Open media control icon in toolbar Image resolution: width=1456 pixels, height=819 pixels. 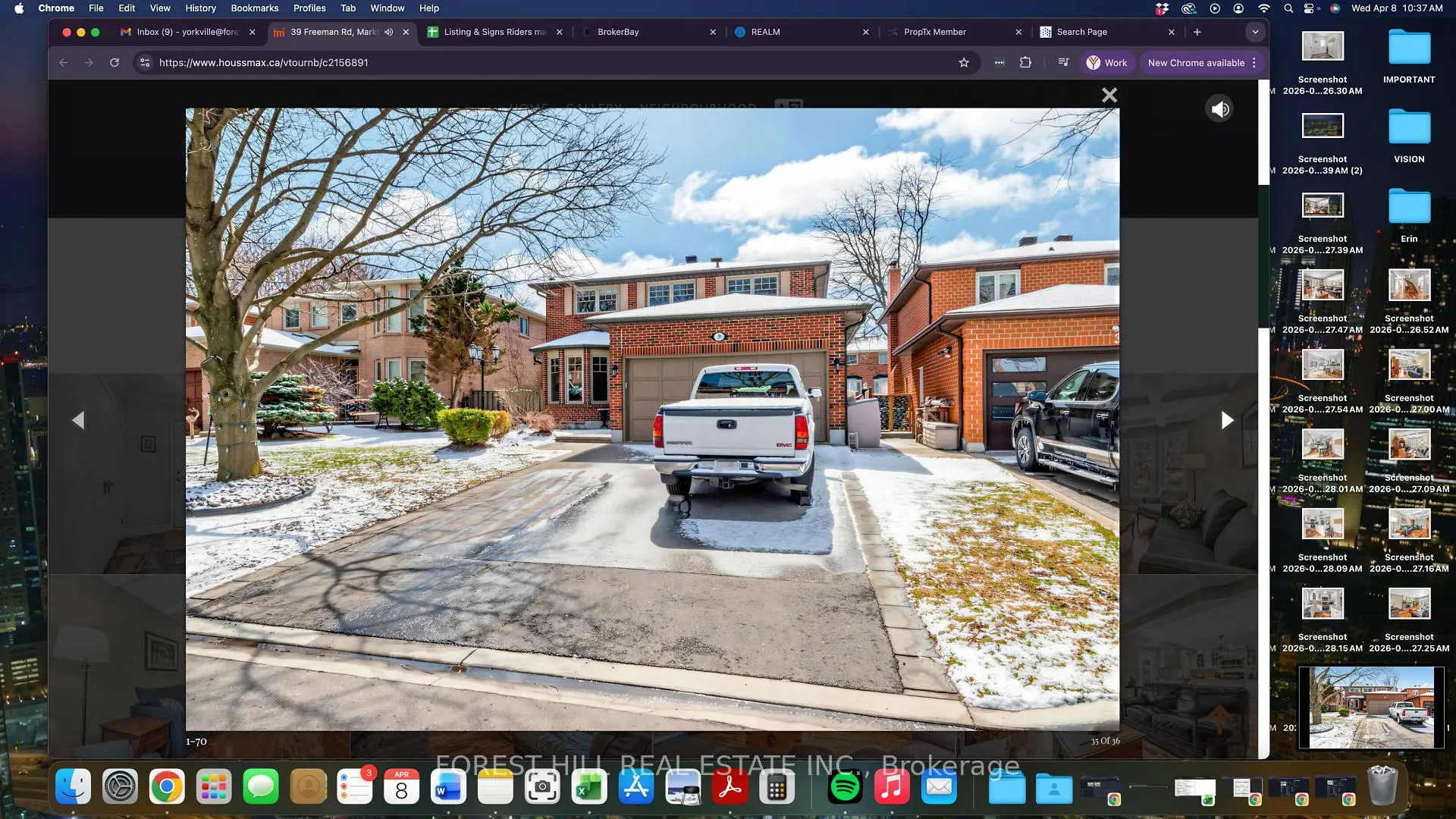1063,63
